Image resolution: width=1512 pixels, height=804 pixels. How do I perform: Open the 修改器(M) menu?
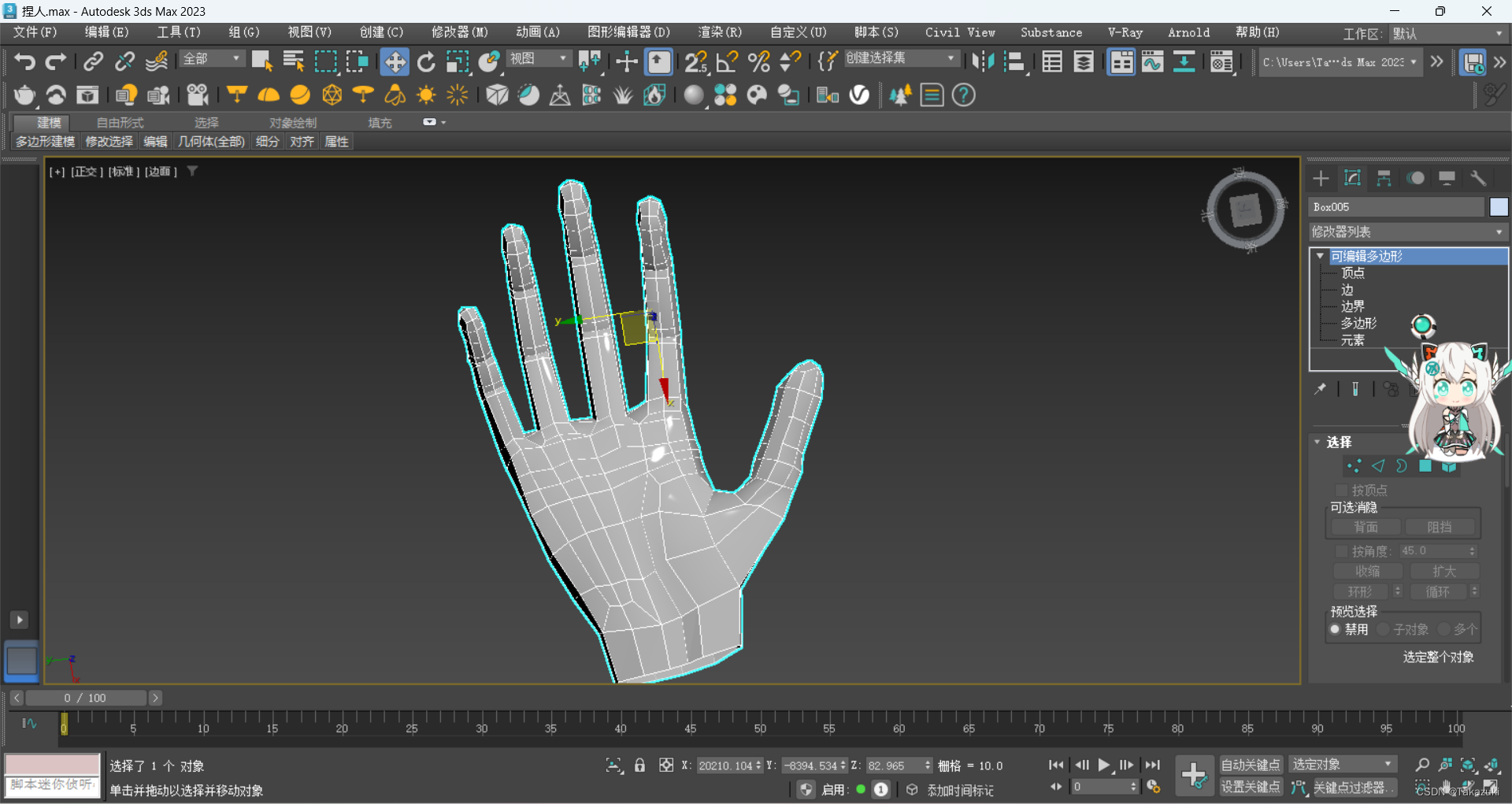pos(459,32)
